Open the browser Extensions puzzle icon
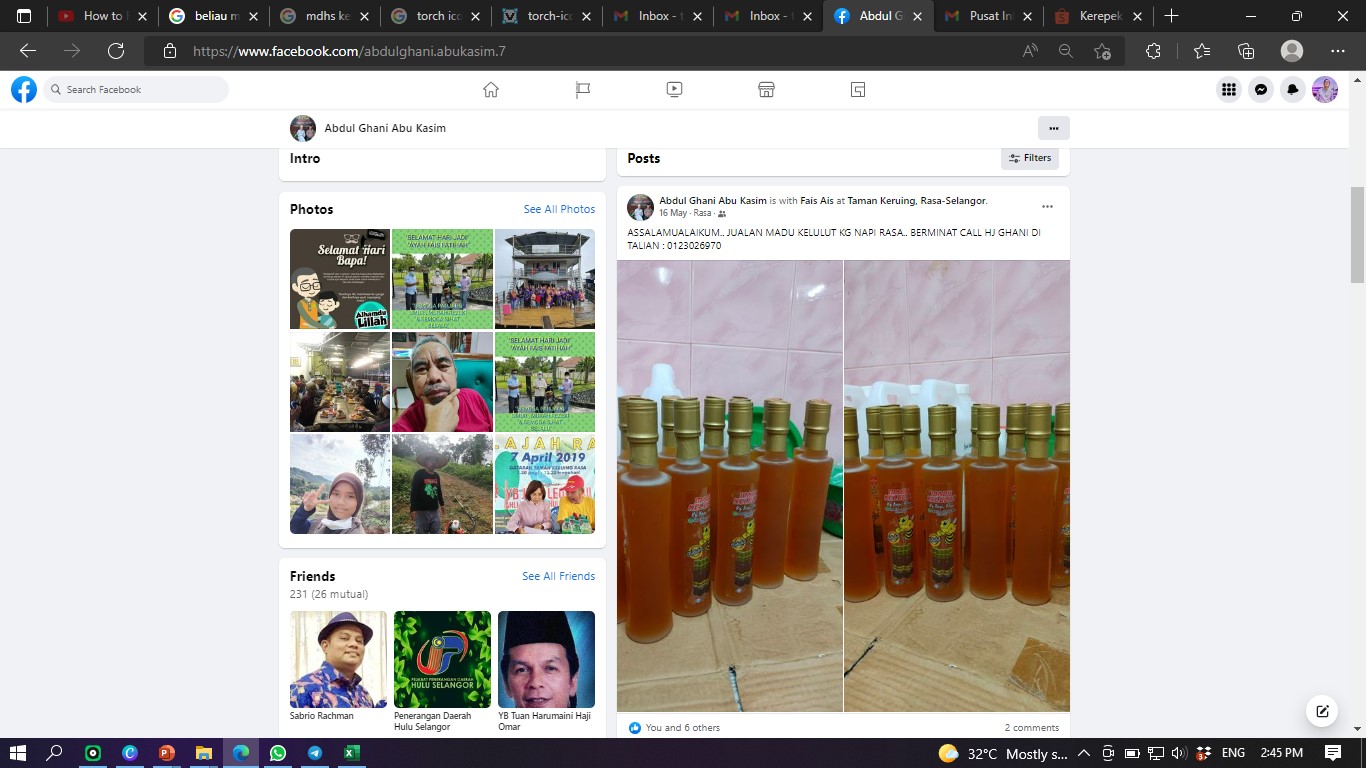1366x768 pixels. [x=1153, y=51]
